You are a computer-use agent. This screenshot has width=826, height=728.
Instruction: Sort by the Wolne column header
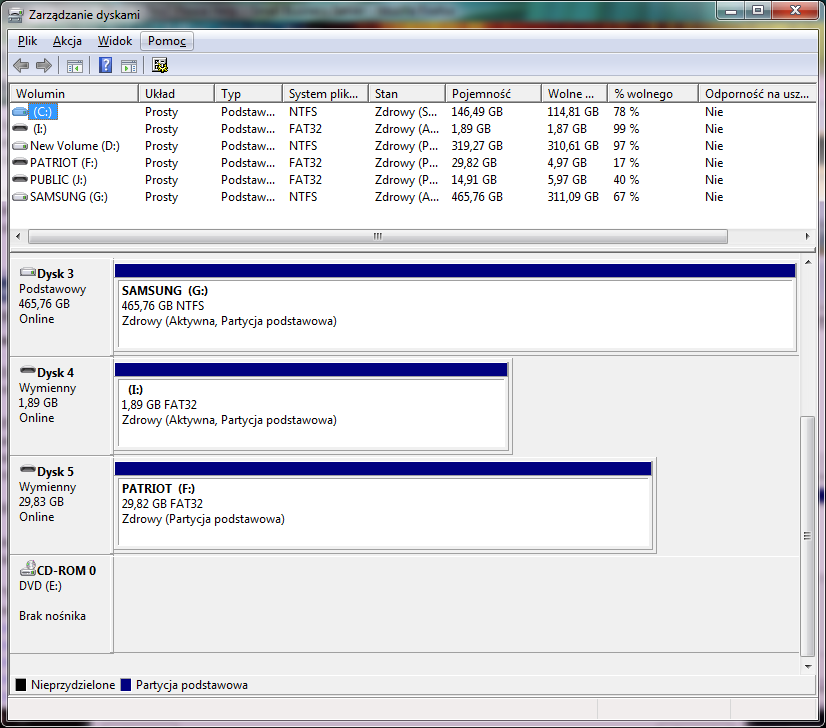574,94
